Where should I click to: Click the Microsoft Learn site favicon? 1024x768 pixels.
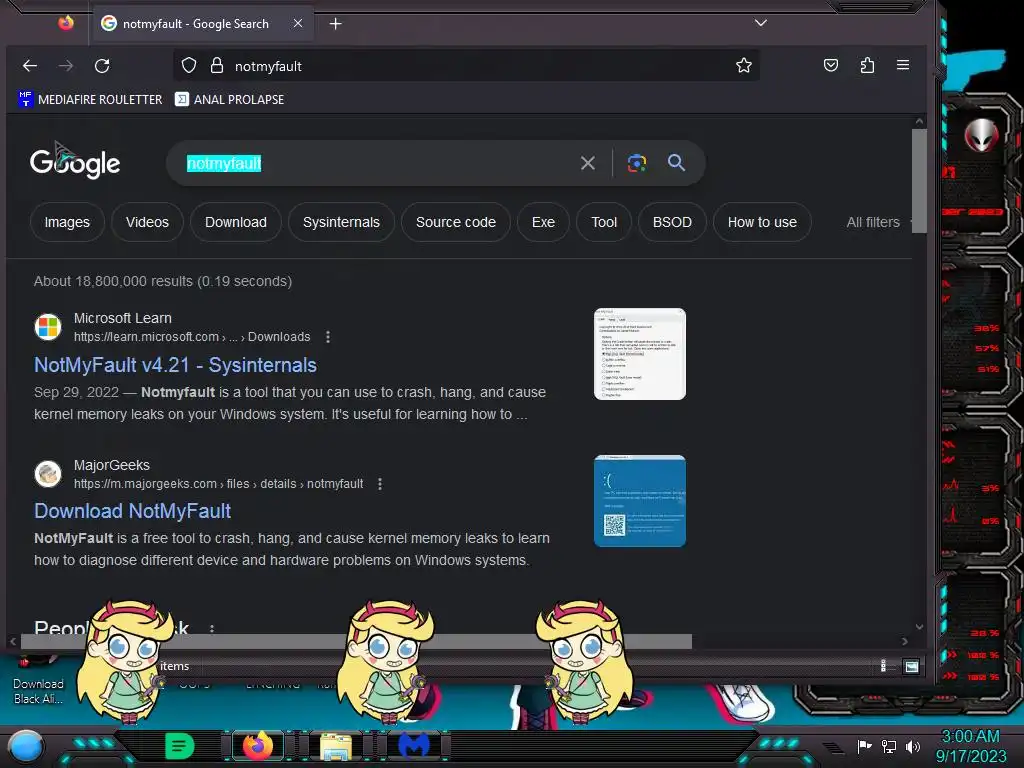pos(48,327)
